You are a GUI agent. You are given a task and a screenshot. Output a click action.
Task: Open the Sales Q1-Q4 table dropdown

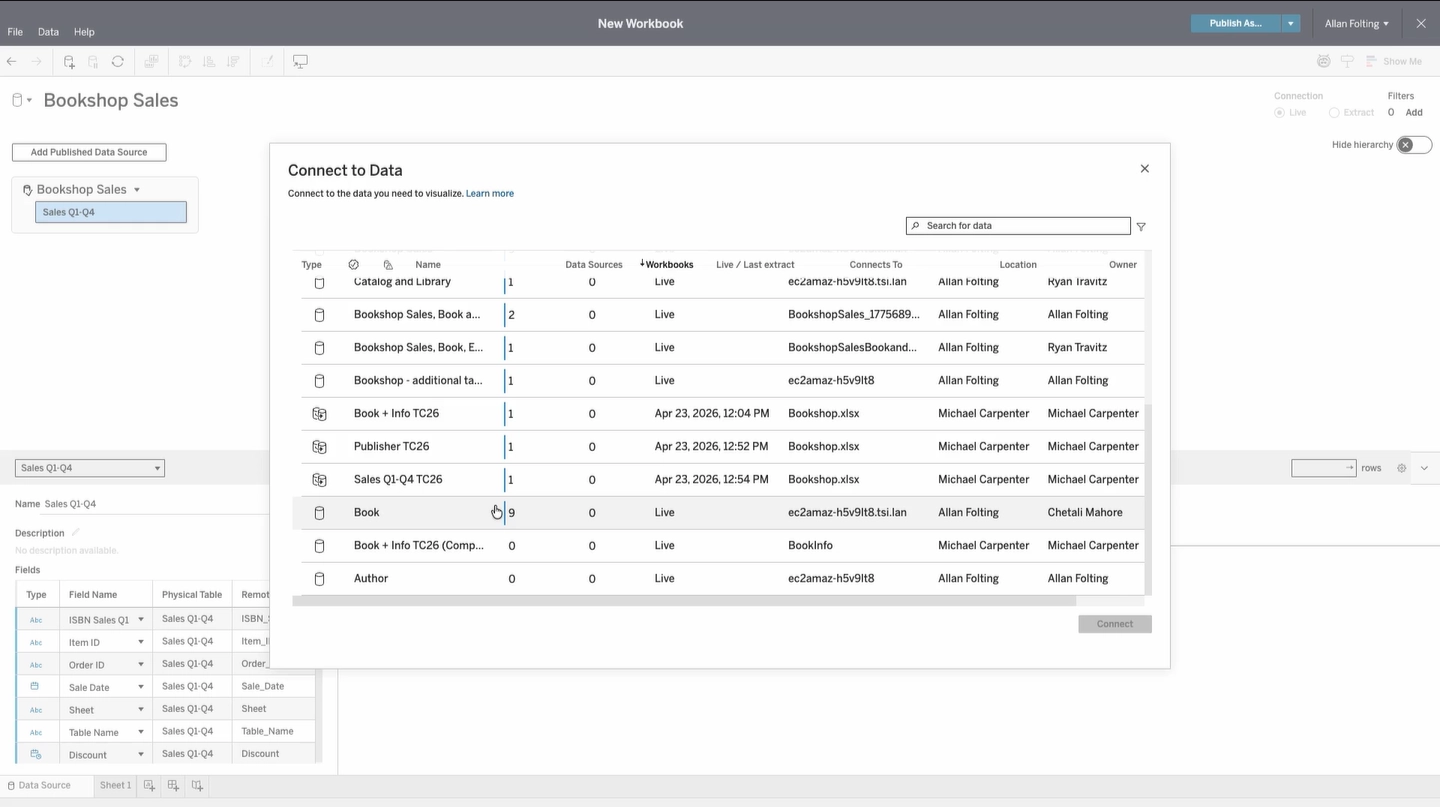coord(89,468)
